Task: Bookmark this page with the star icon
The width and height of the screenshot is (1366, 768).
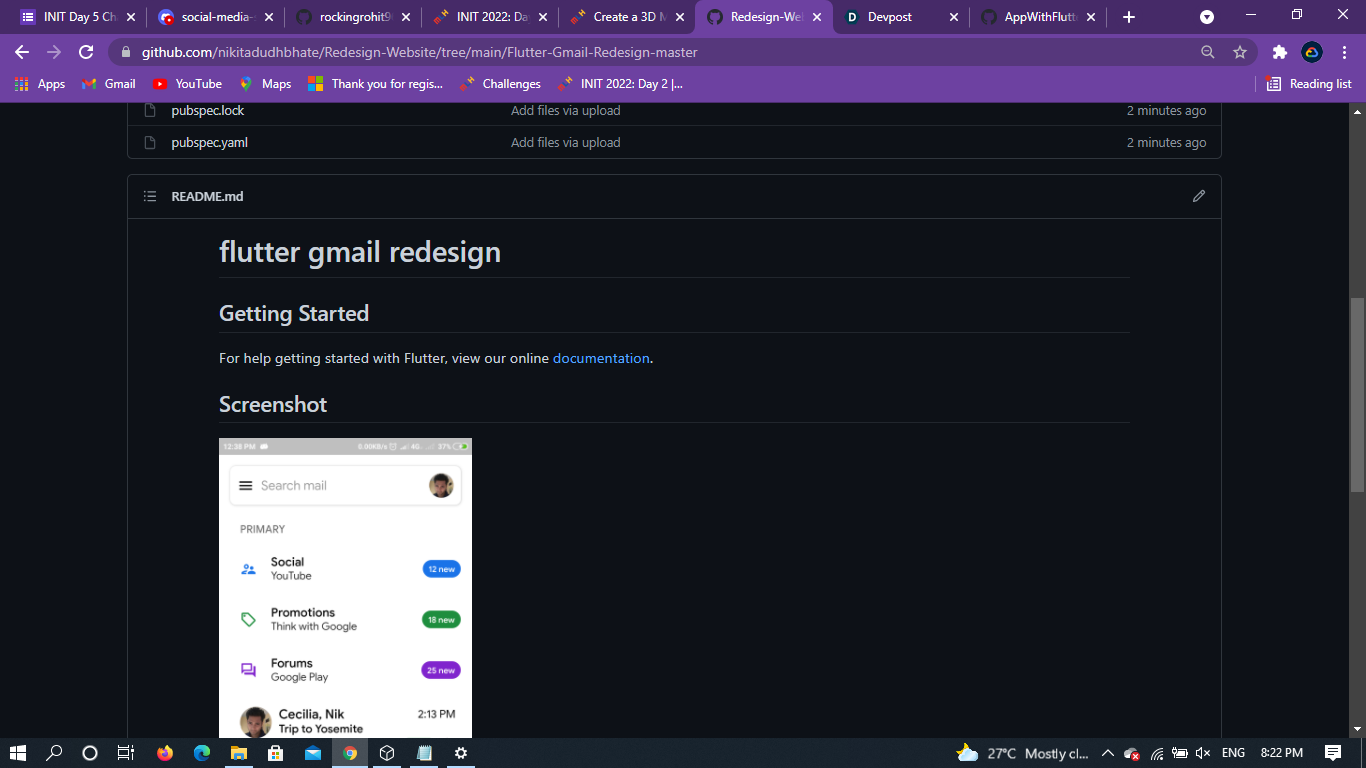Action: [1240, 52]
